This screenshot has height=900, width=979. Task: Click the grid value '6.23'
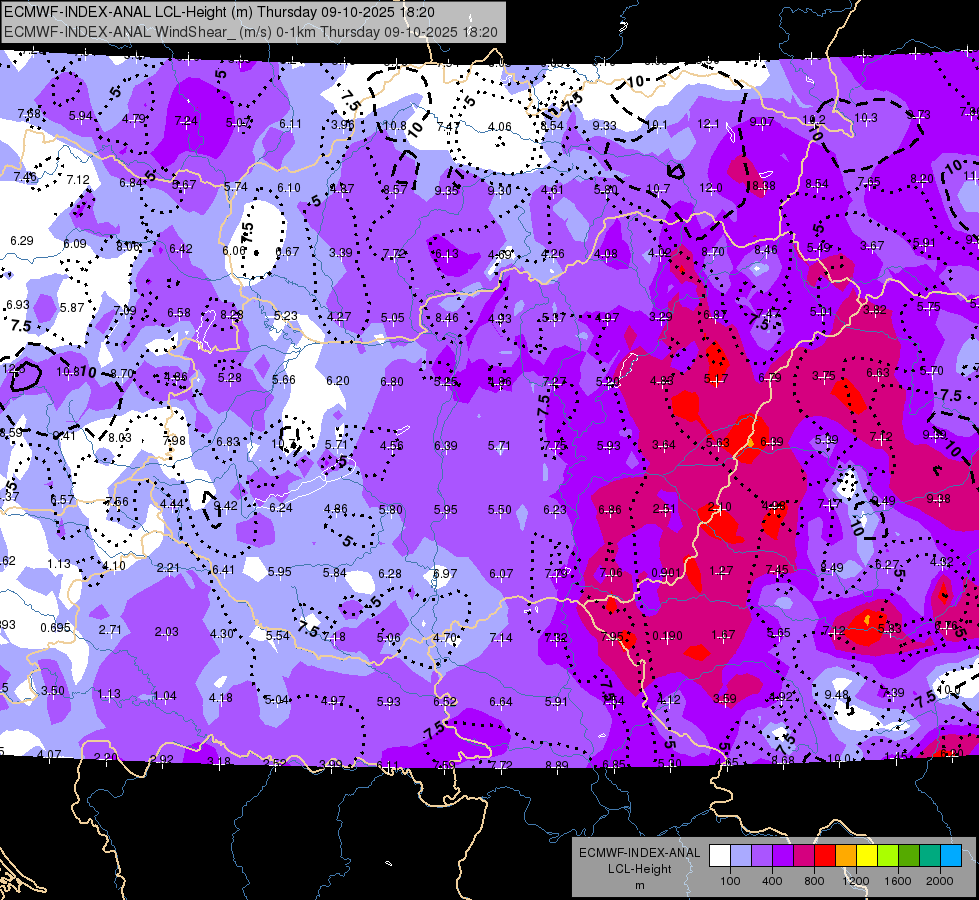(554, 510)
